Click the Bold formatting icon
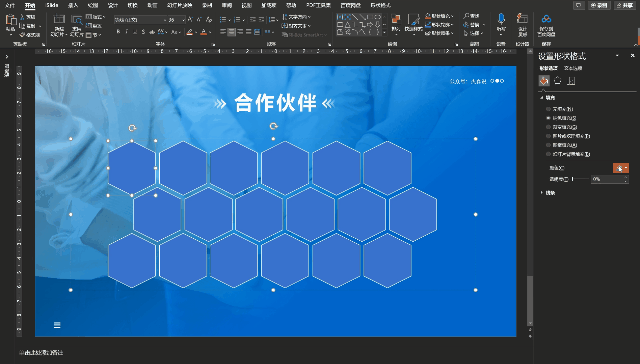 [x=118, y=32]
